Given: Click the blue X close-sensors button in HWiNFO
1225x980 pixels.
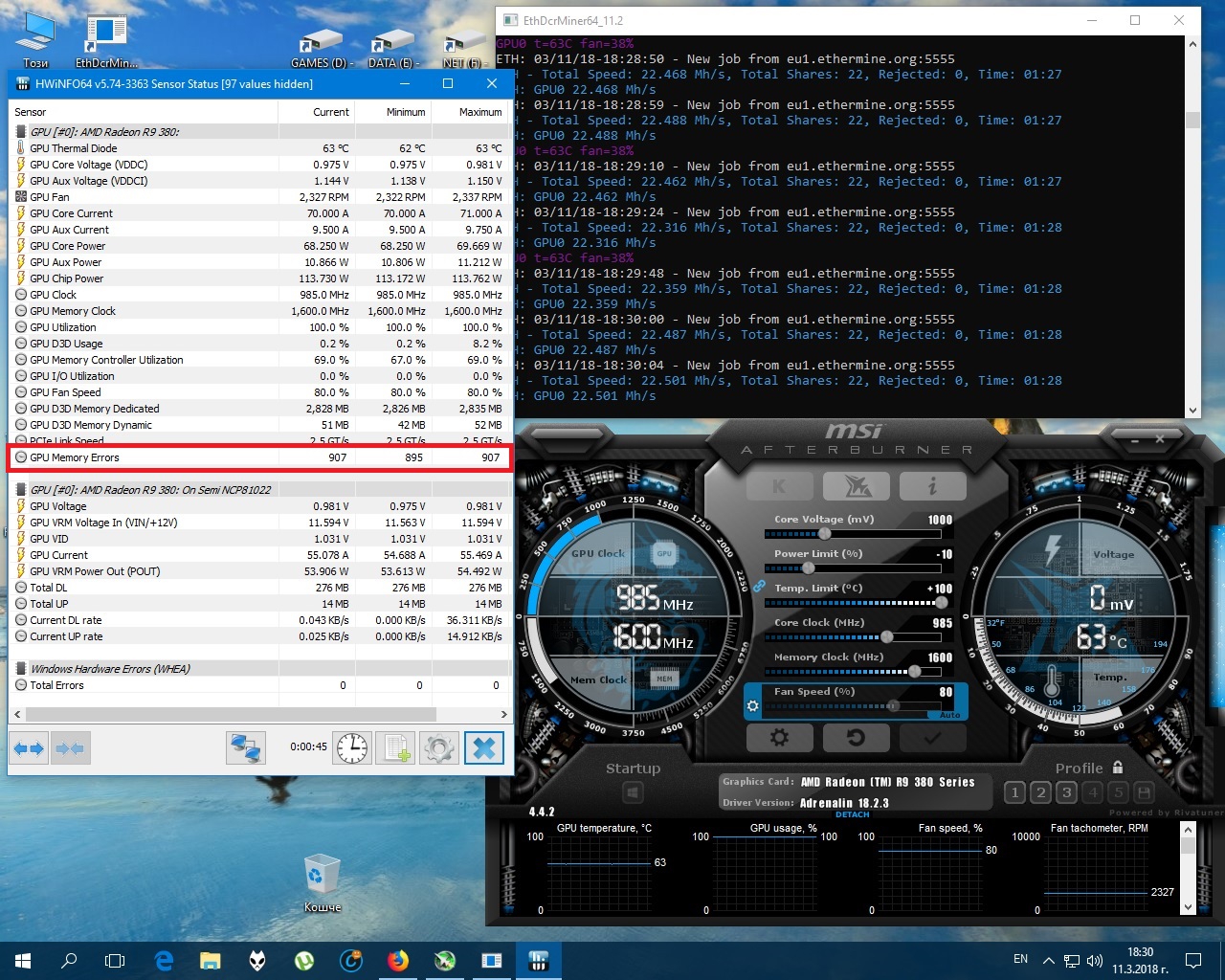Looking at the screenshot, I should [484, 747].
